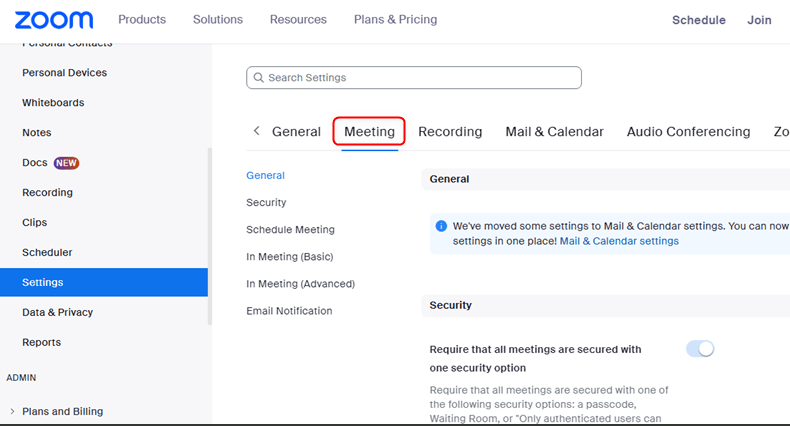Click the Join link

(x=759, y=20)
